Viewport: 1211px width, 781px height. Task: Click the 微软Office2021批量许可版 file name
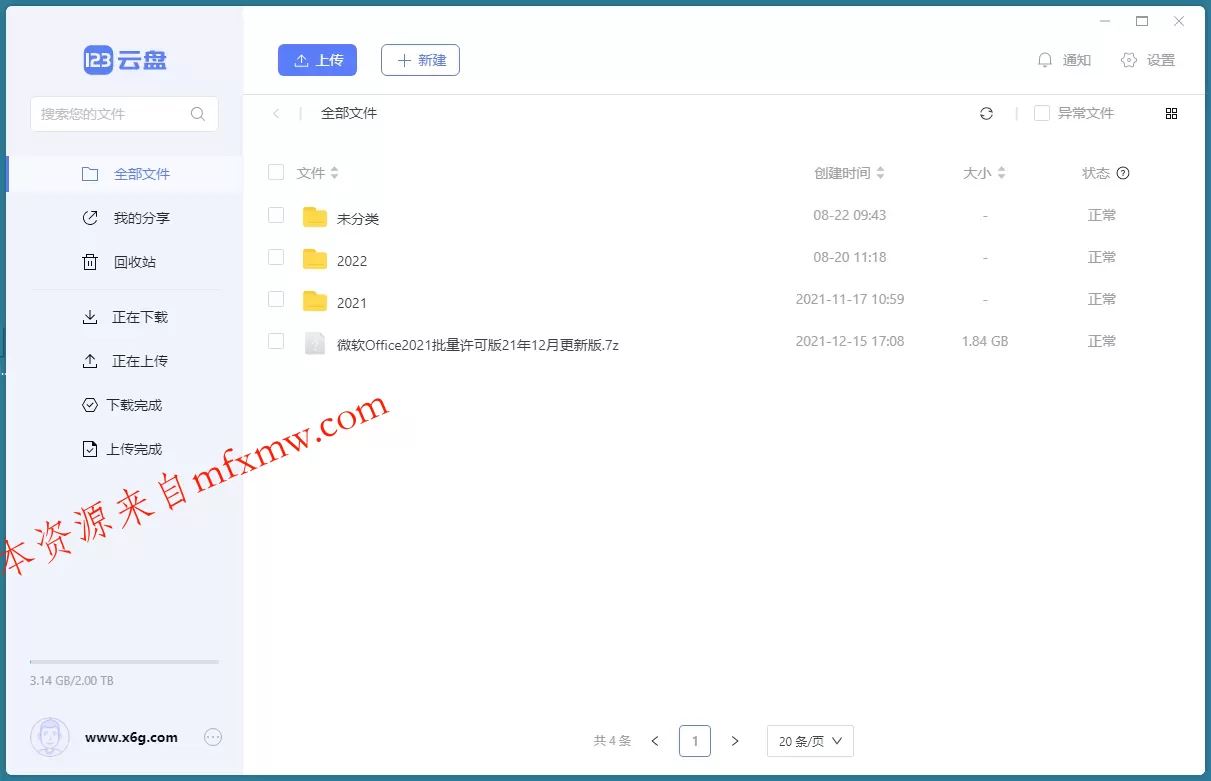click(x=478, y=345)
